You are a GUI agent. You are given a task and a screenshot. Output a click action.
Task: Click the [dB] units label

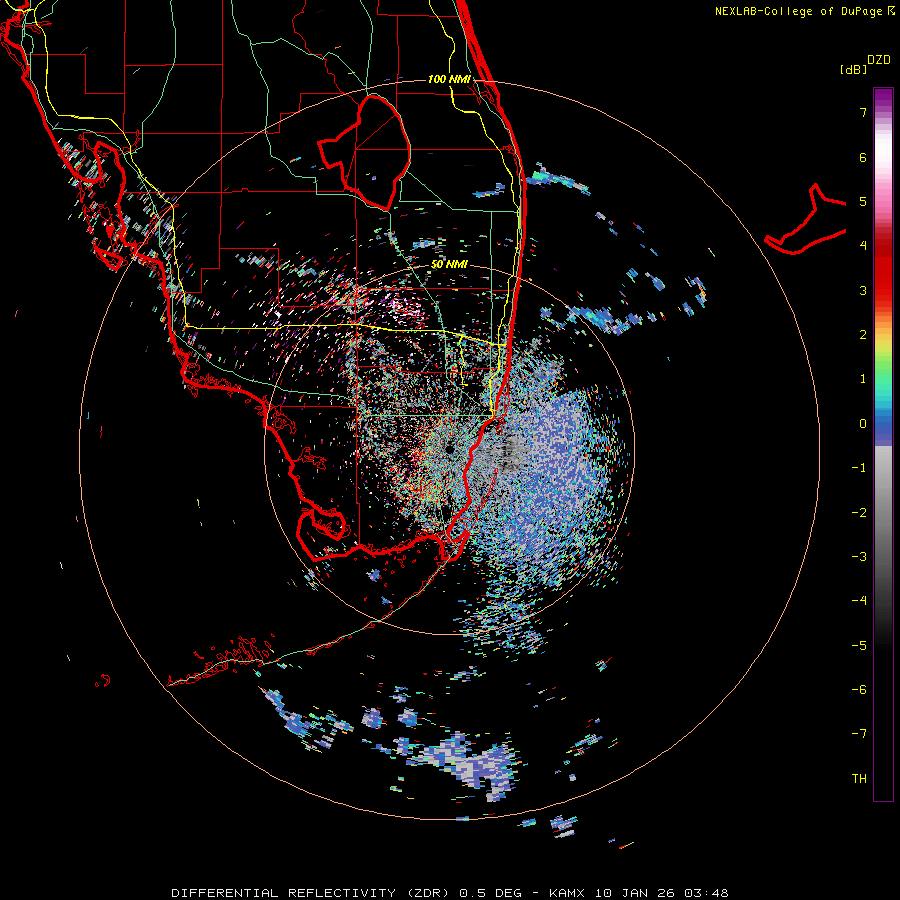(x=853, y=69)
